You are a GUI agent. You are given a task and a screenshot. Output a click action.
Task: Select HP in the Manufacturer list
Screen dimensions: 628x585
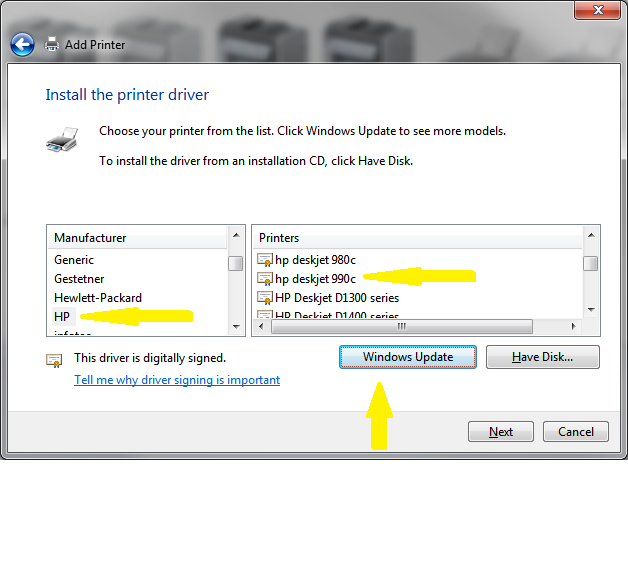click(x=62, y=317)
